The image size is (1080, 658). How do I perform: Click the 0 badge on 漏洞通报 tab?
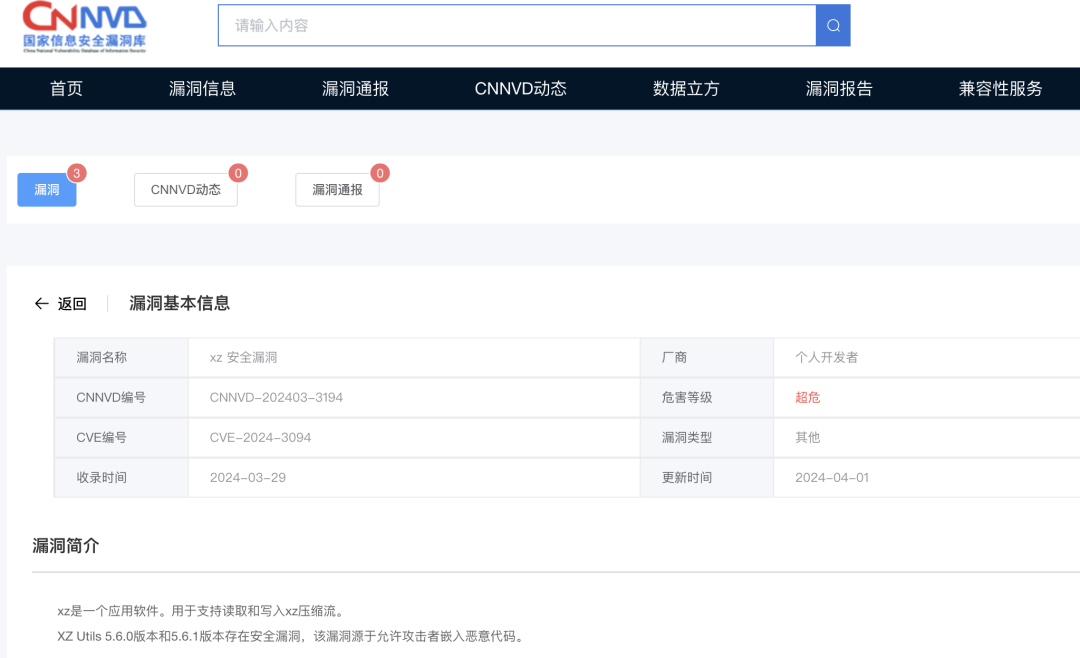tap(380, 173)
